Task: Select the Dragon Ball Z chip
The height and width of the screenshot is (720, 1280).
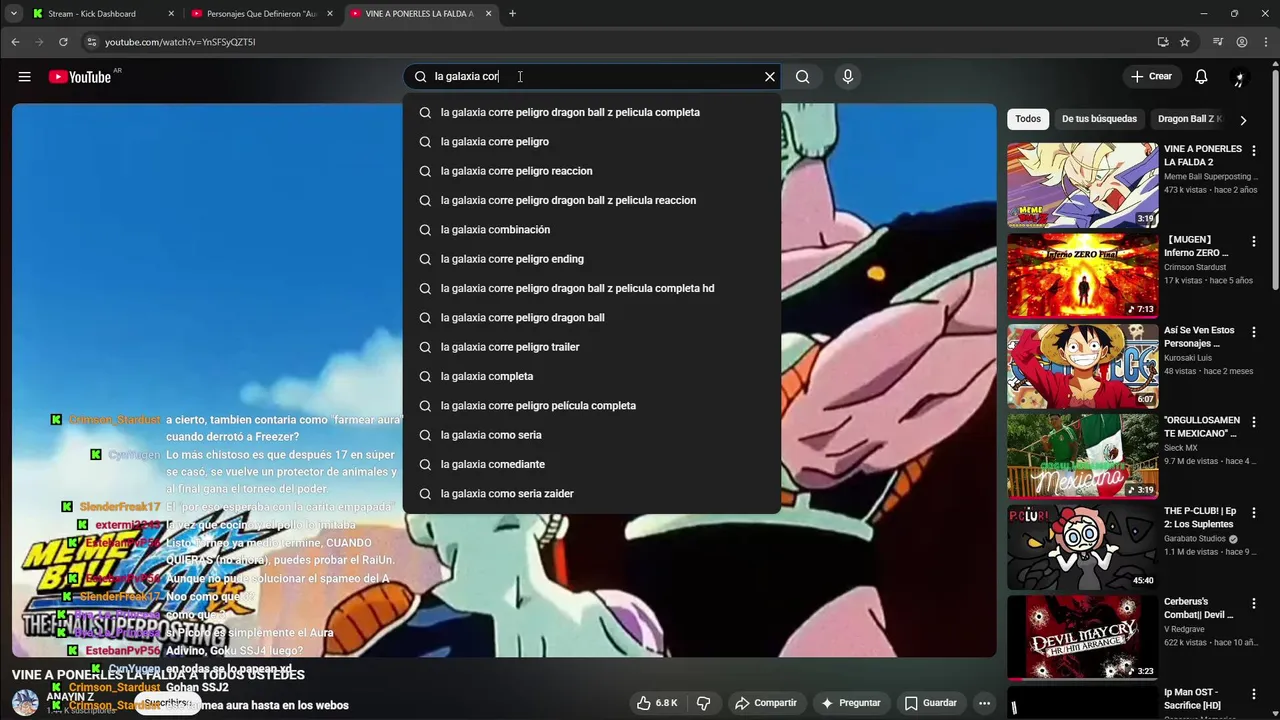Action: pyautogui.click(x=1190, y=119)
